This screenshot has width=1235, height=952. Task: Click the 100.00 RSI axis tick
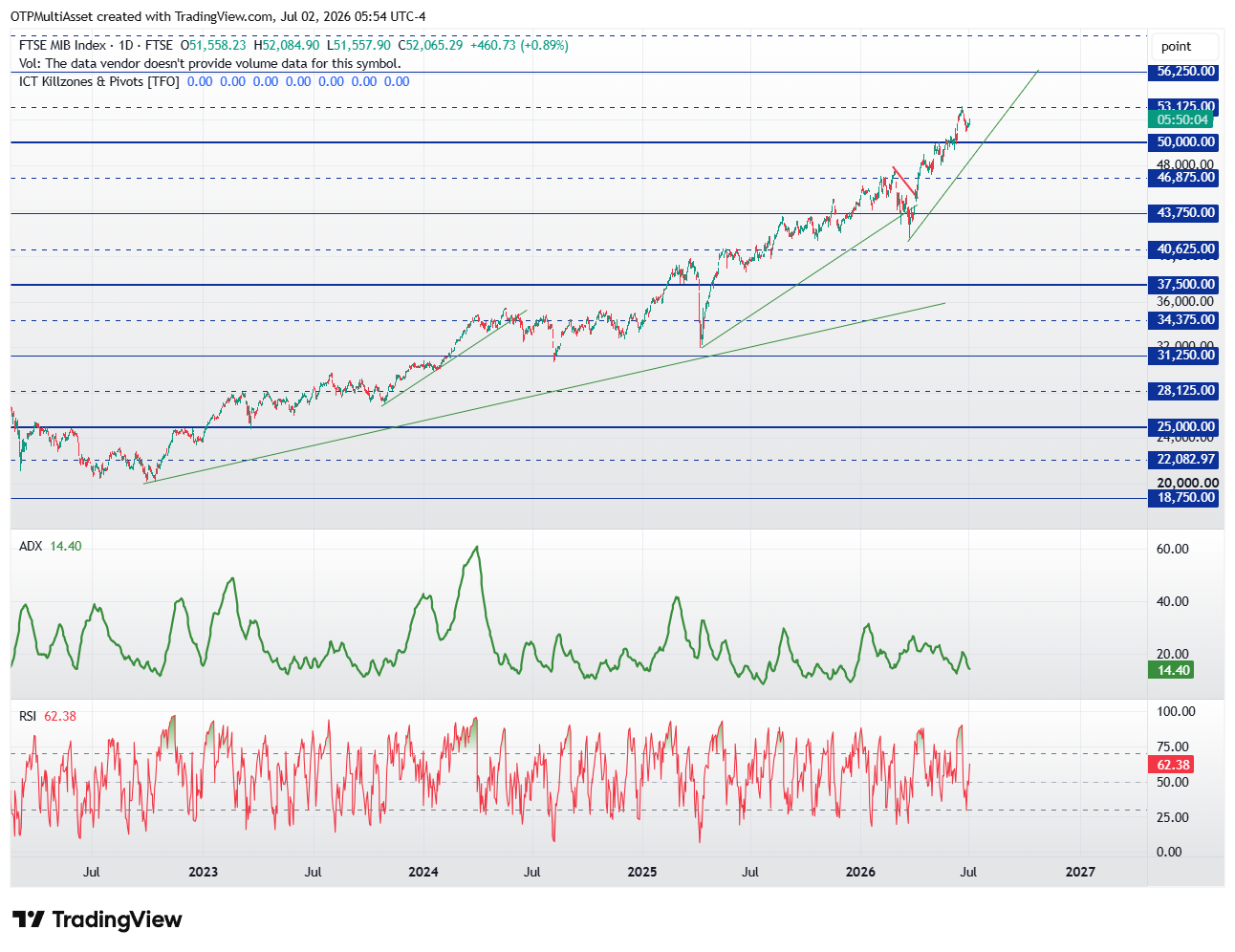coord(1176,711)
